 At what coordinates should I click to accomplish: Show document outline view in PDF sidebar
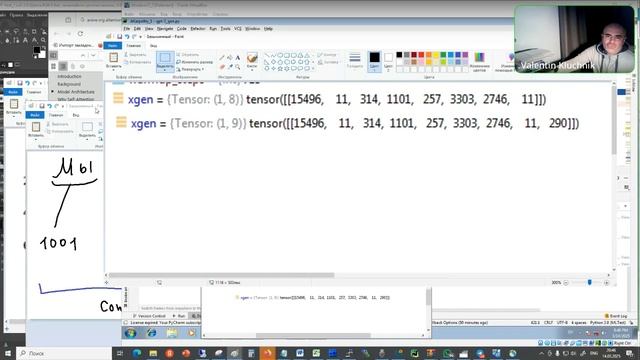(x=63, y=66)
